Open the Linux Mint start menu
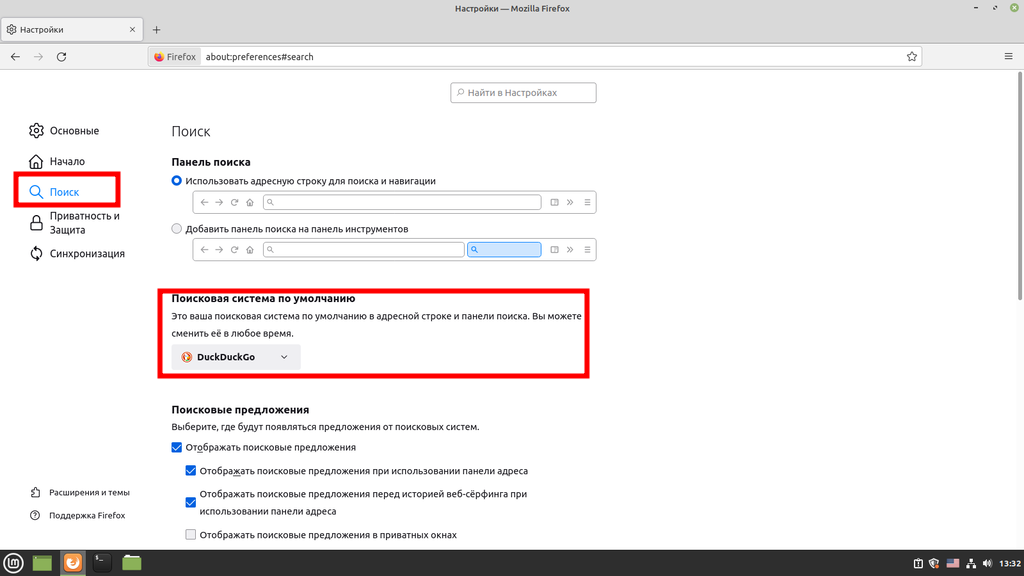 pyautogui.click(x=13, y=563)
